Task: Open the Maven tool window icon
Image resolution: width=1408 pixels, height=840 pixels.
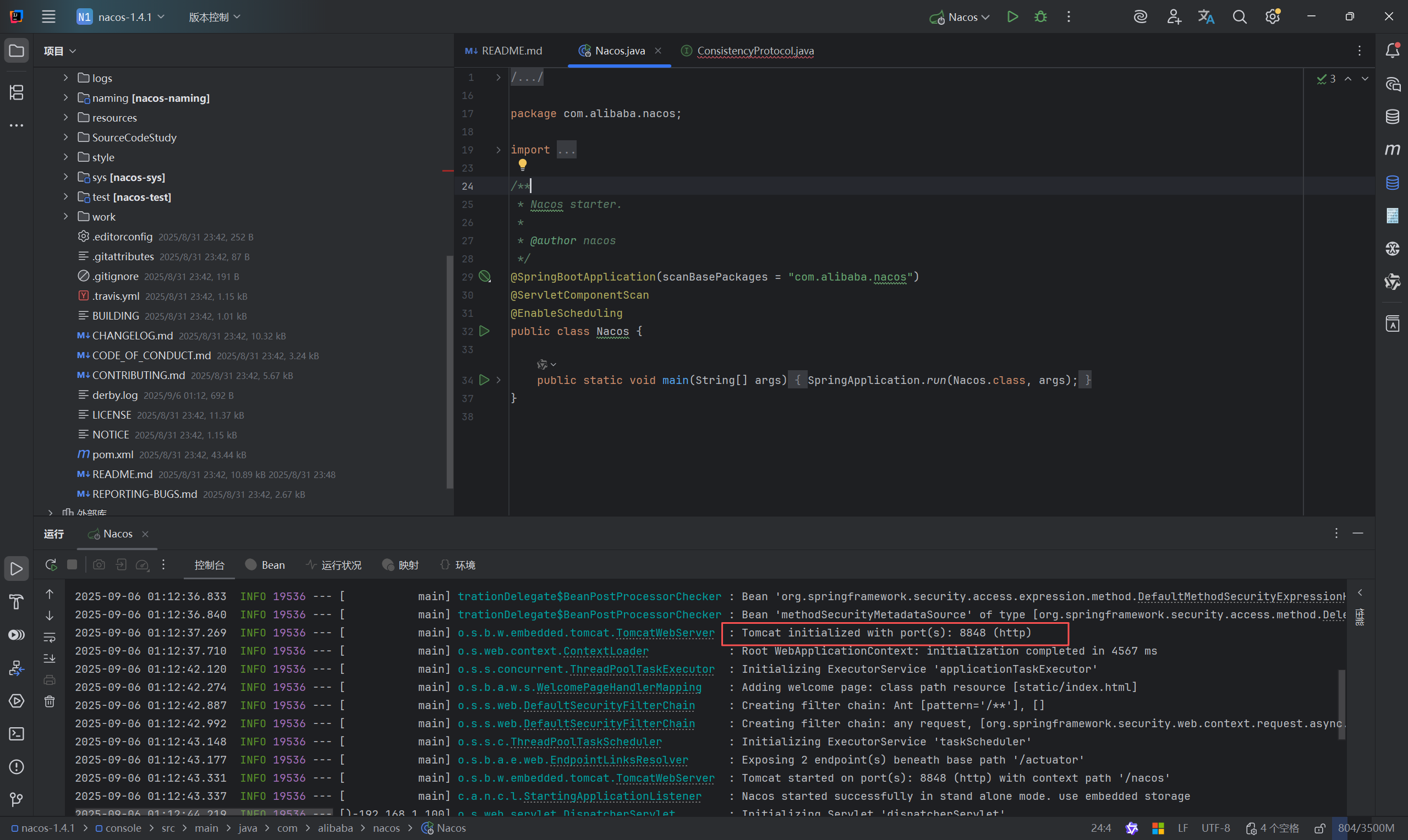Action: click(1392, 150)
